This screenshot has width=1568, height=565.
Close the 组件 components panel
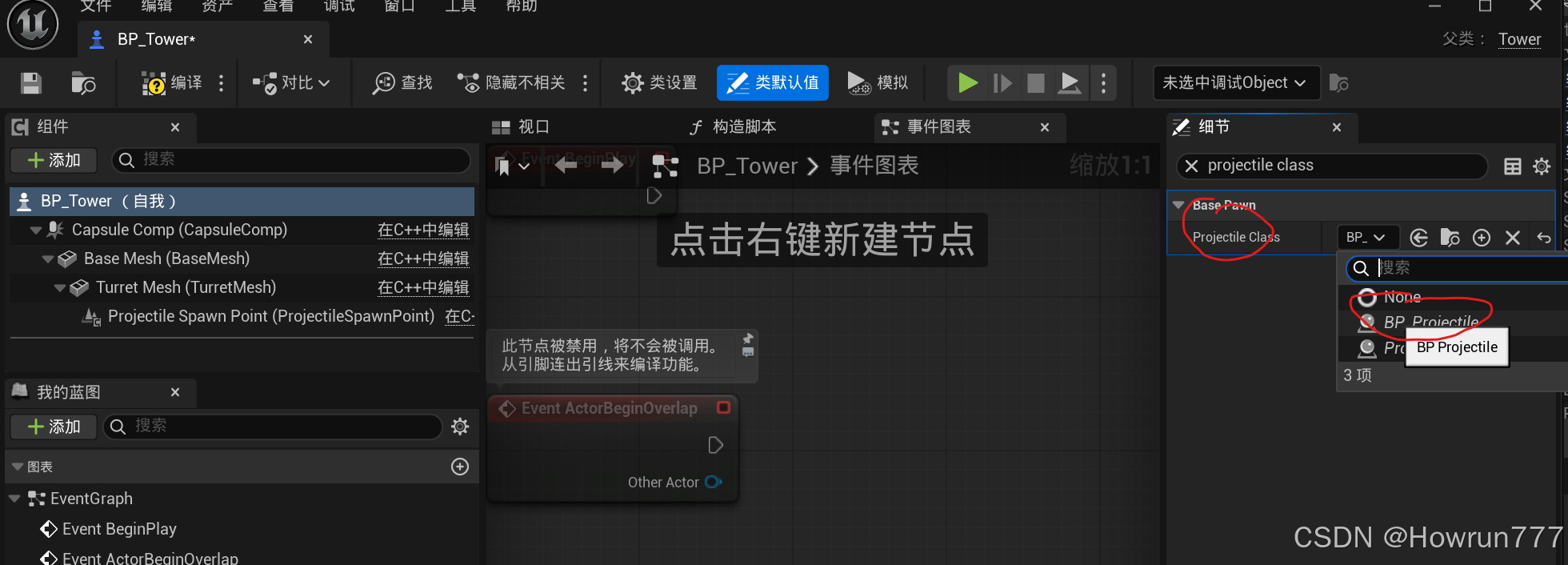[175, 127]
